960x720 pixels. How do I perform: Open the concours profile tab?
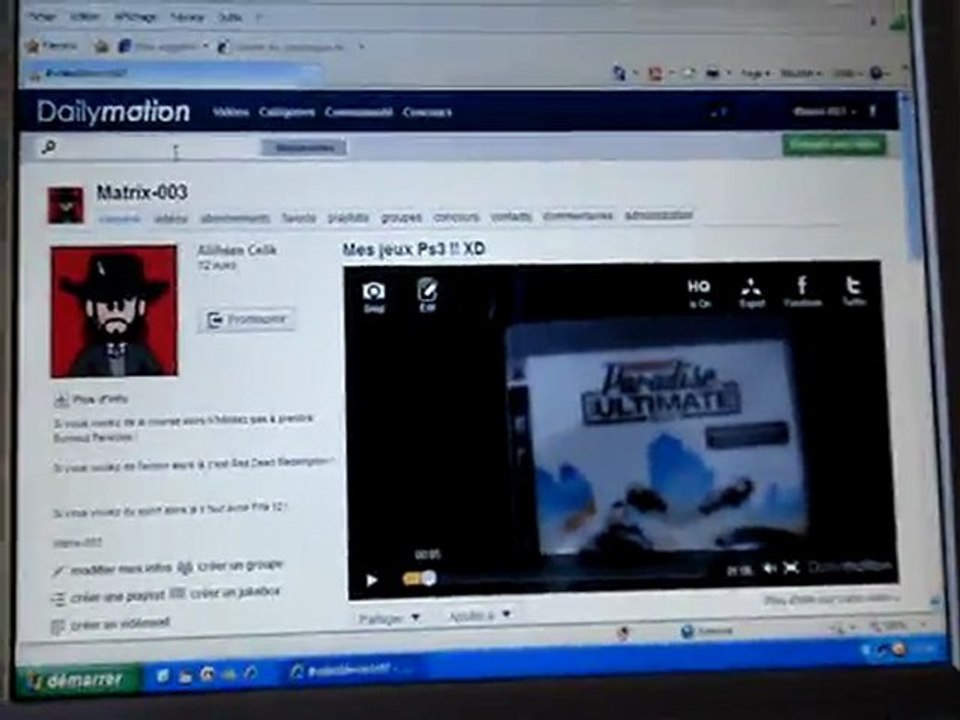click(x=456, y=217)
